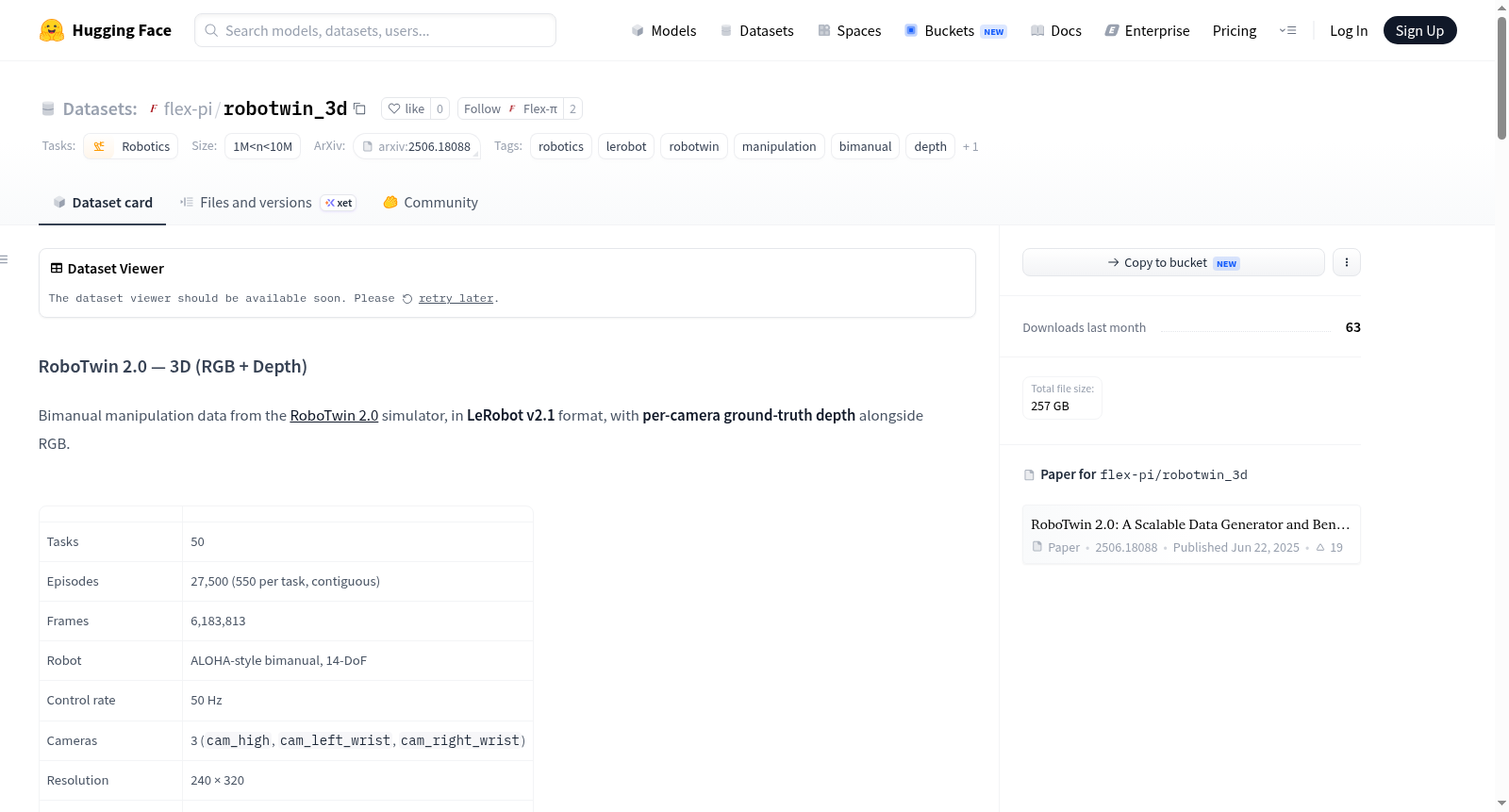Viewport: 1509px width, 812px height.
Task: Open Pricing page
Action: point(1235,30)
